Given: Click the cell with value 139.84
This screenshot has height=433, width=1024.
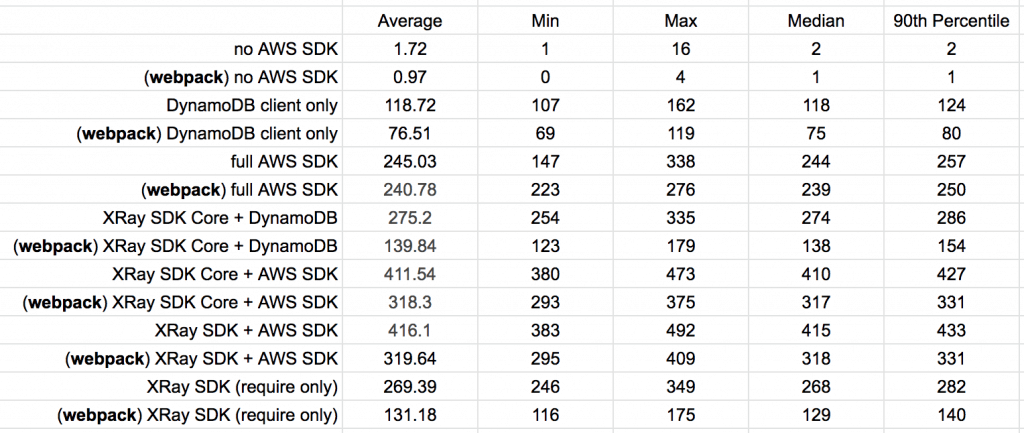Looking at the screenshot, I should click(x=410, y=245).
